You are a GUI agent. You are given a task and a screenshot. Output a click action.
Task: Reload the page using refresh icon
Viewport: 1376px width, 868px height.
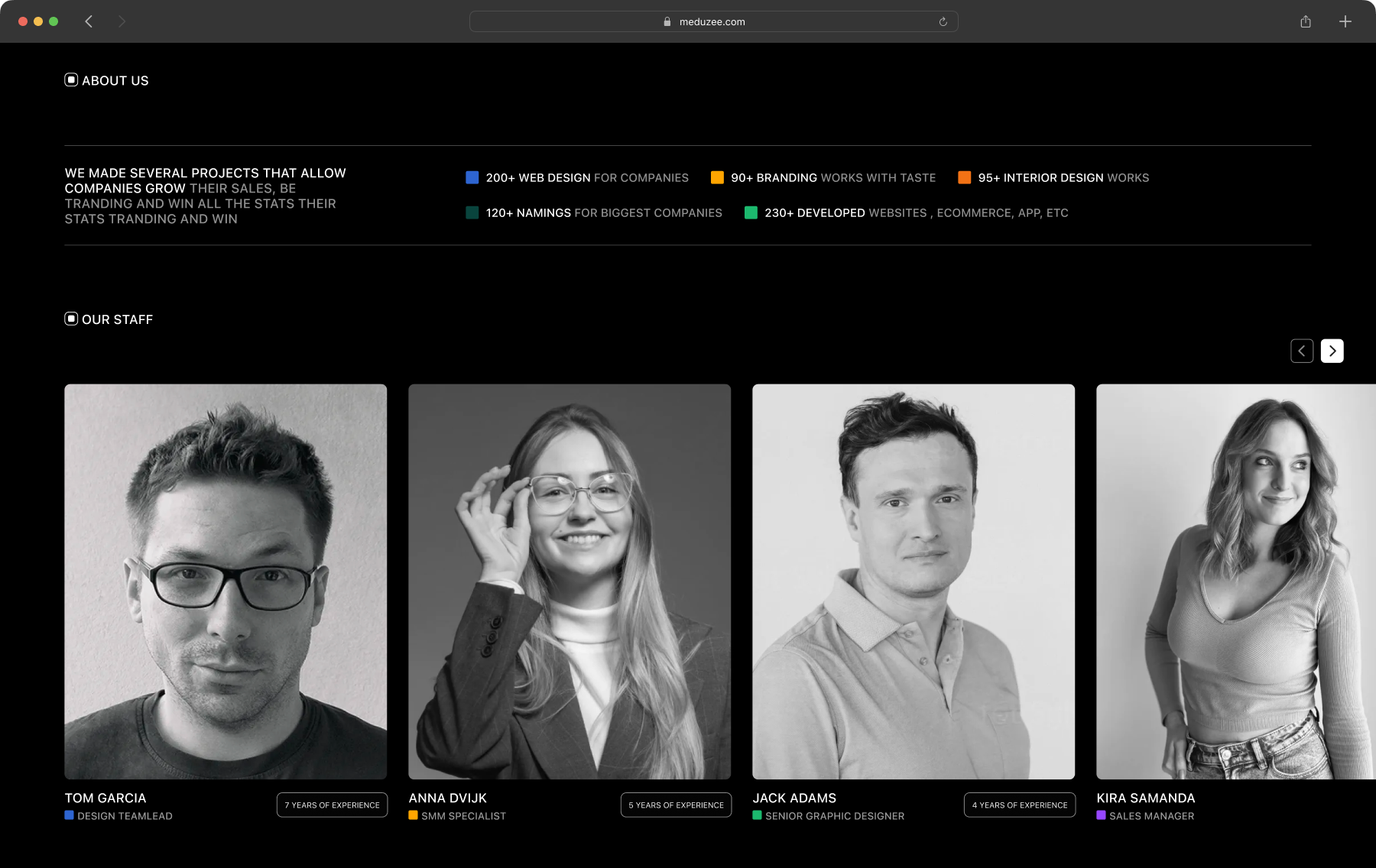pos(943,21)
